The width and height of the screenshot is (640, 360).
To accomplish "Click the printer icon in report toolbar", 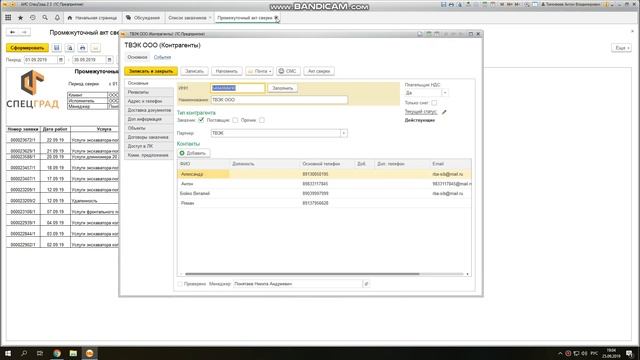I will [x=82, y=48].
